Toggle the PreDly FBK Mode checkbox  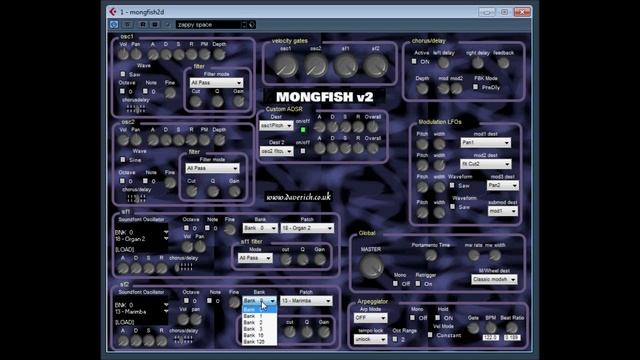pyautogui.click(x=476, y=87)
